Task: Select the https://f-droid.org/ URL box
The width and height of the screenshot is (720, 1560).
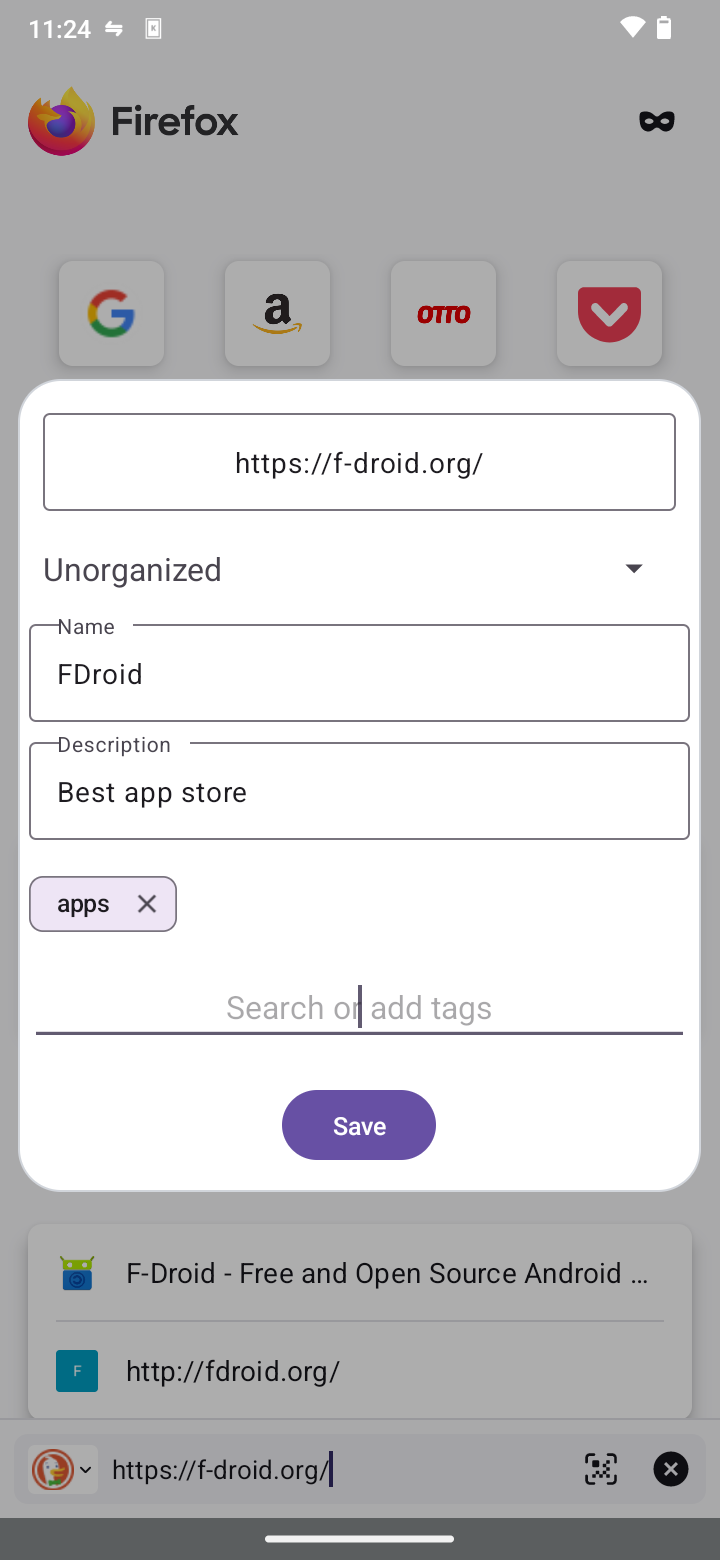Action: (359, 463)
